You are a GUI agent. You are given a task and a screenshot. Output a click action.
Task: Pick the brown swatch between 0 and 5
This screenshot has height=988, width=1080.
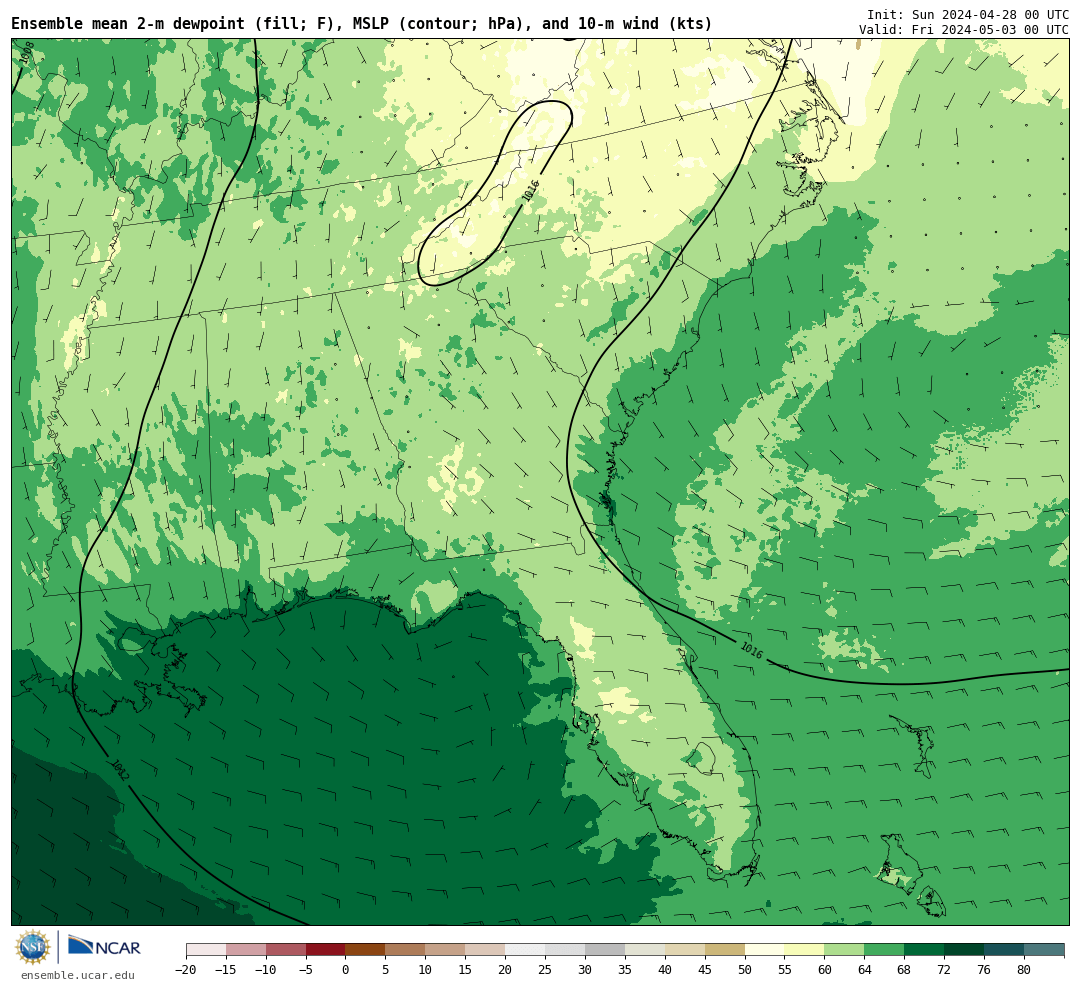point(366,949)
